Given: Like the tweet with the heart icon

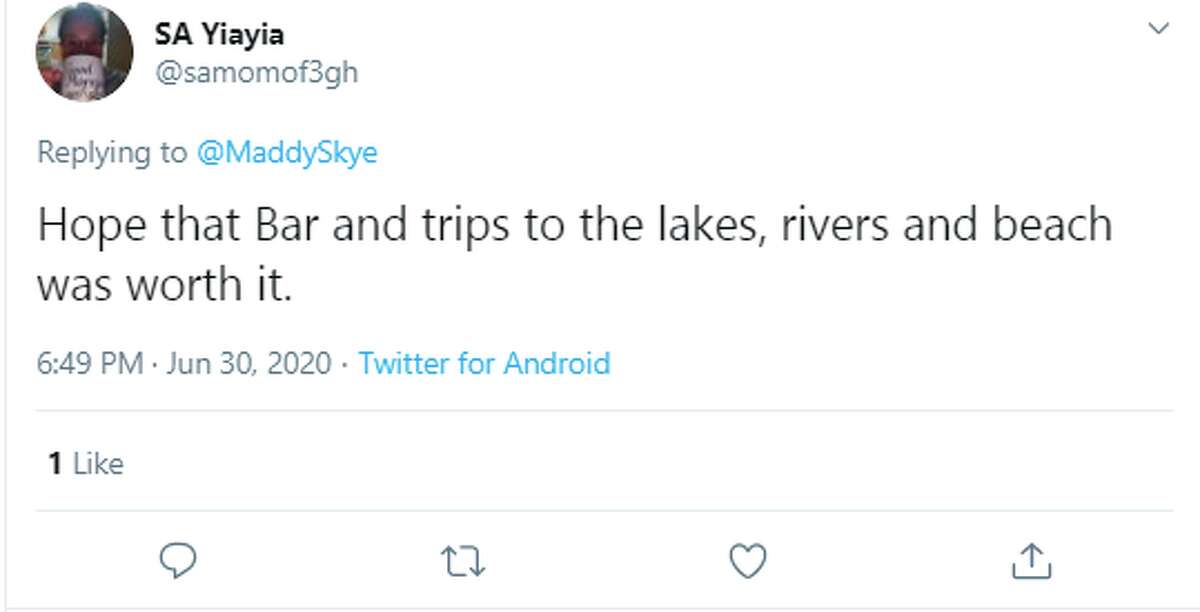Looking at the screenshot, I should pos(747,562).
